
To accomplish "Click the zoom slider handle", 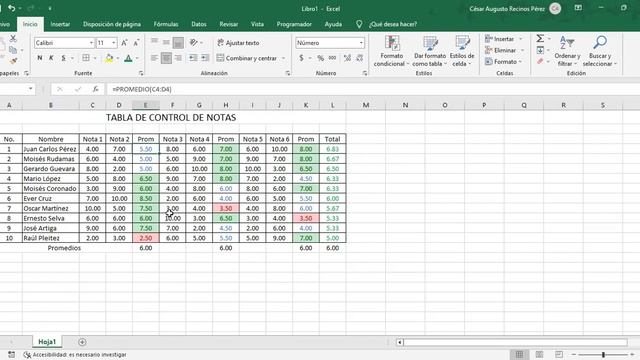I will [603, 355].
